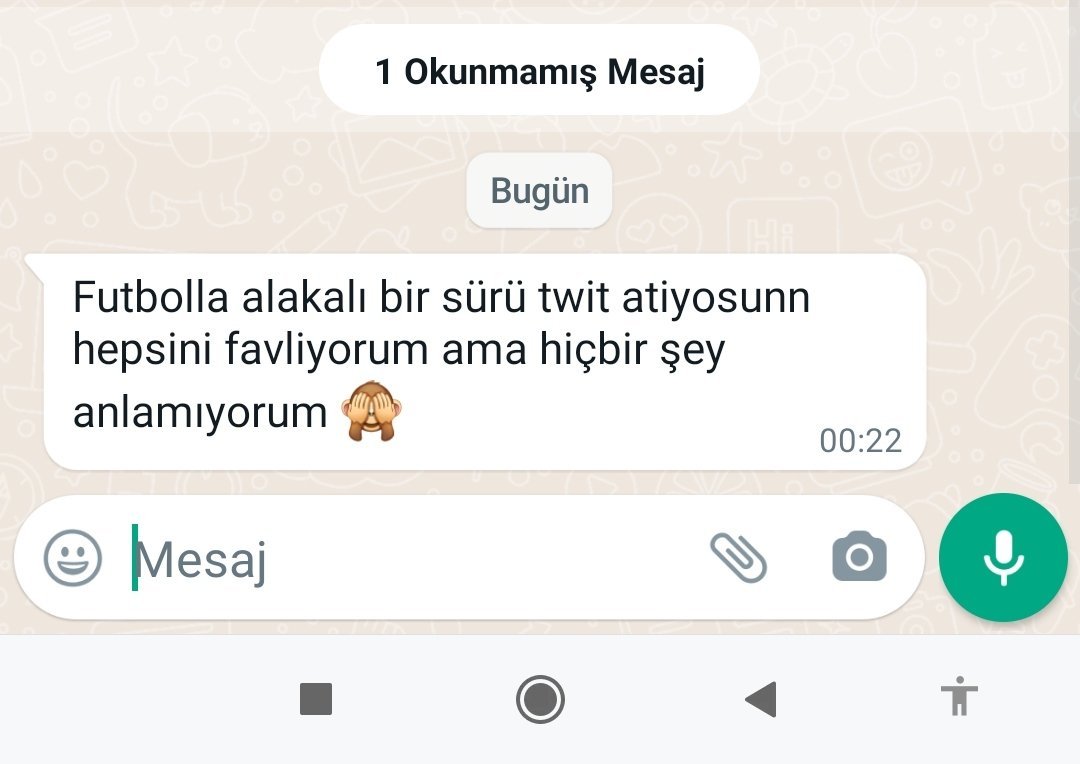The width and height of the screenshot is (1080, 764).
Task: Tap the word 'anlamıyorum' in the bubble
Action: coord(200,413)
